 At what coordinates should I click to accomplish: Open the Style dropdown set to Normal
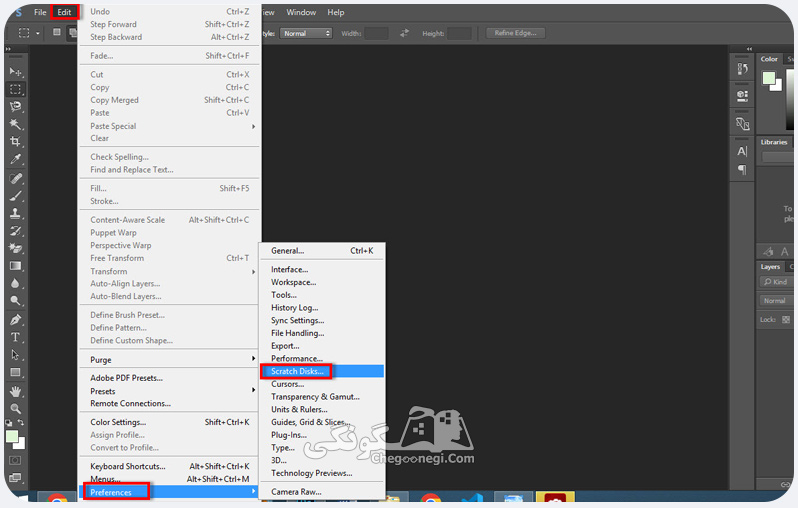click(306, 33)
